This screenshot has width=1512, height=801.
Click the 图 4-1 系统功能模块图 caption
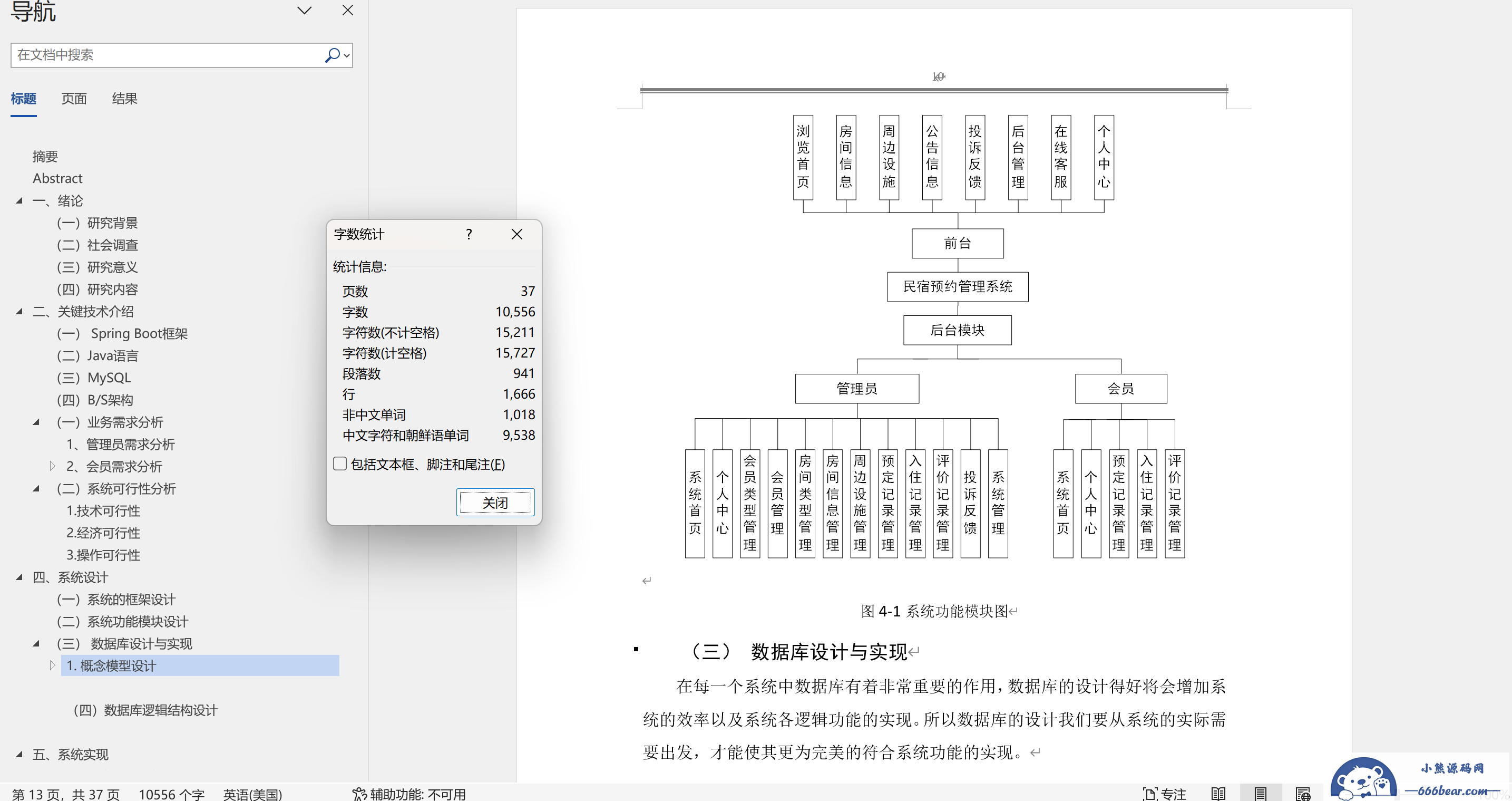click(x=934, y=611)
